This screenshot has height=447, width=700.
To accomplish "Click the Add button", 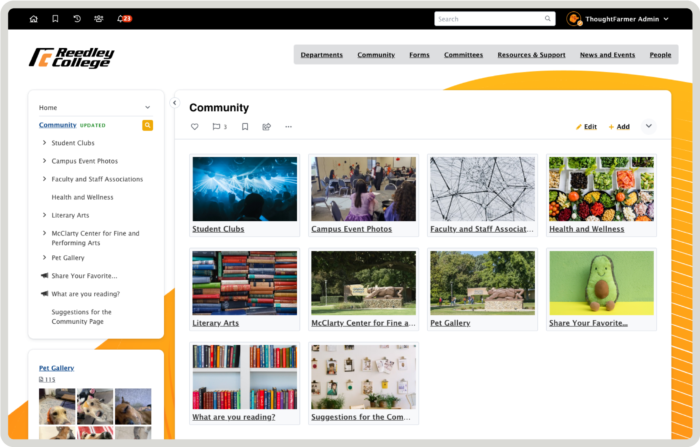I will [x=619, y=127].
